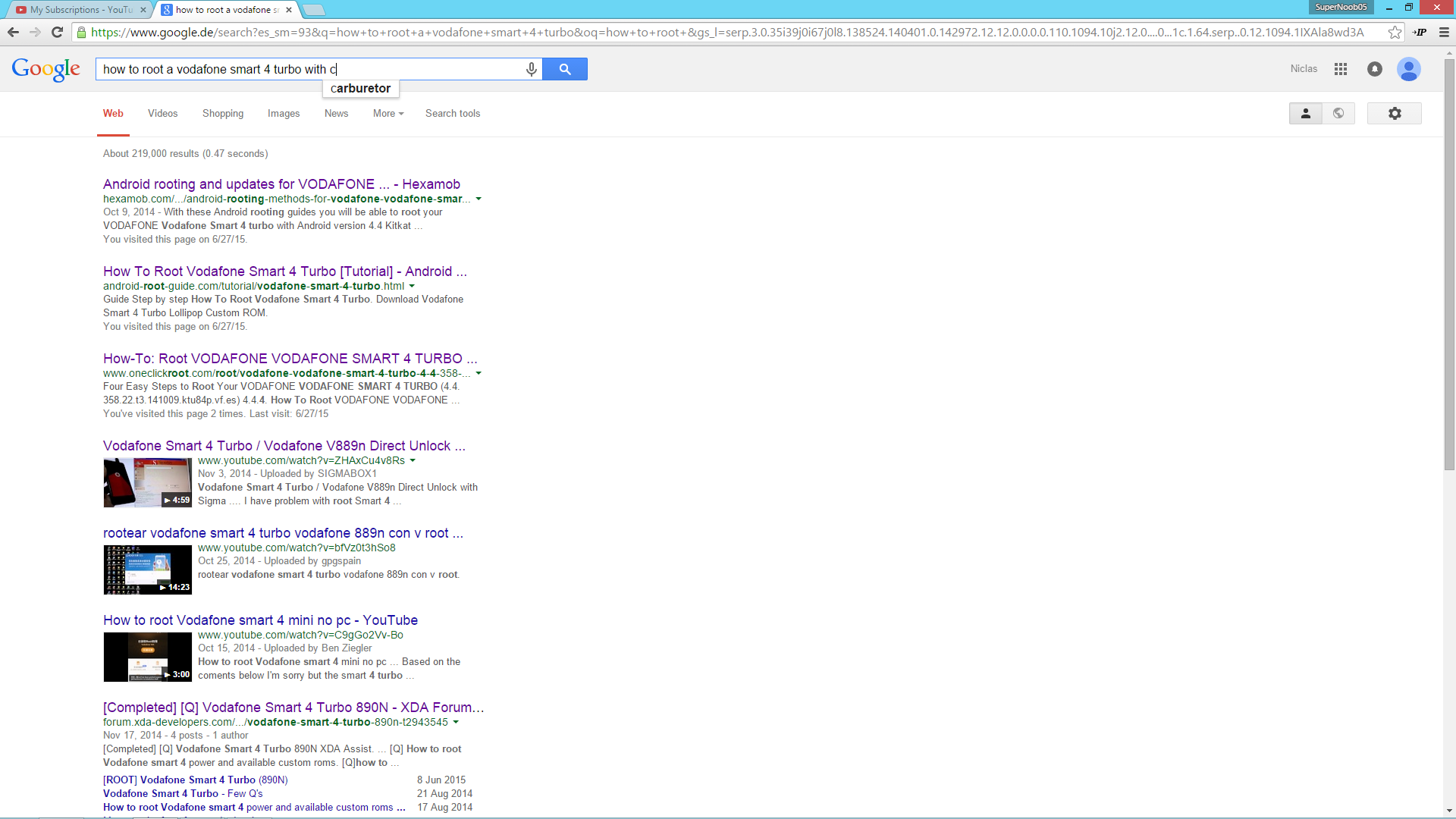Click the 3:00 video thumbnail
Screen dimensions: 1456x819
click(x=148, y=657)
